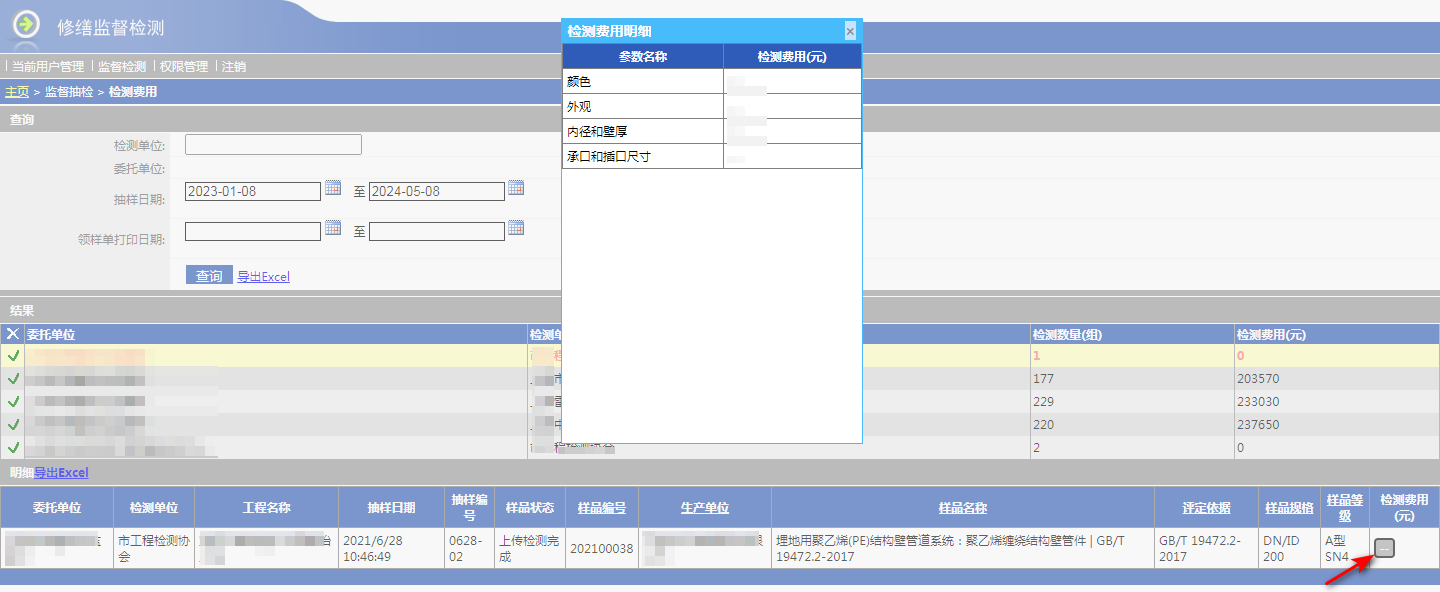Image resolution: width=1440 pixels, height=592 pixels.
Task: Select green checkmark on the 233030 row
Action: coord(13,401)
